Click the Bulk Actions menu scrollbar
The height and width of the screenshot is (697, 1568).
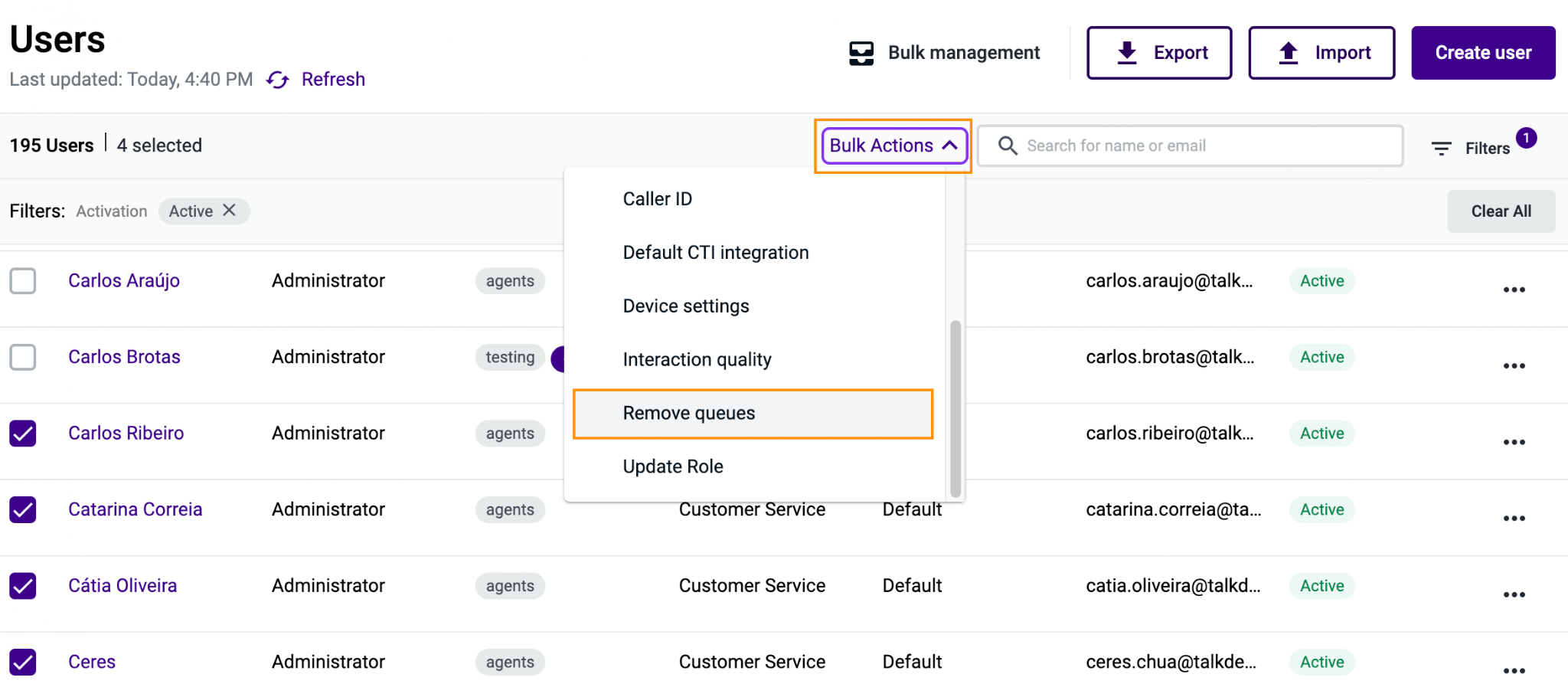point(955,409)
